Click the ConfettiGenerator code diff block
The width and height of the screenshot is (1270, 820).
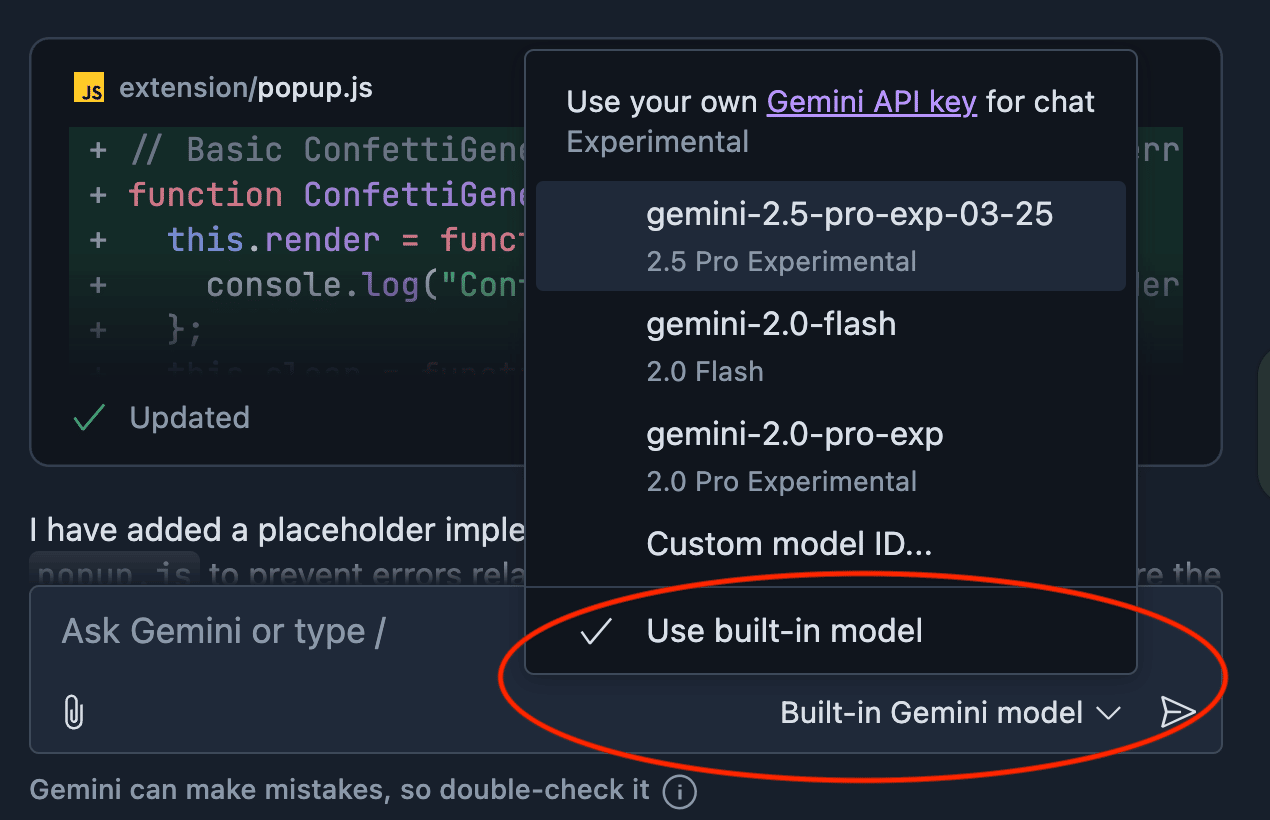(300, 240)
